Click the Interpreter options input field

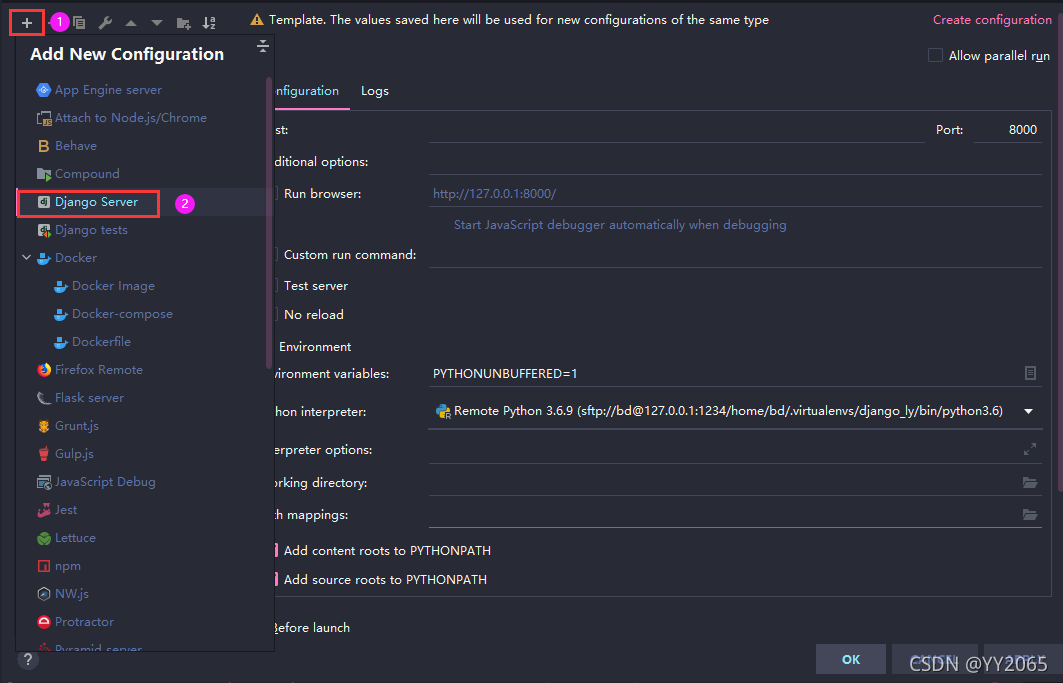(725, 450)
